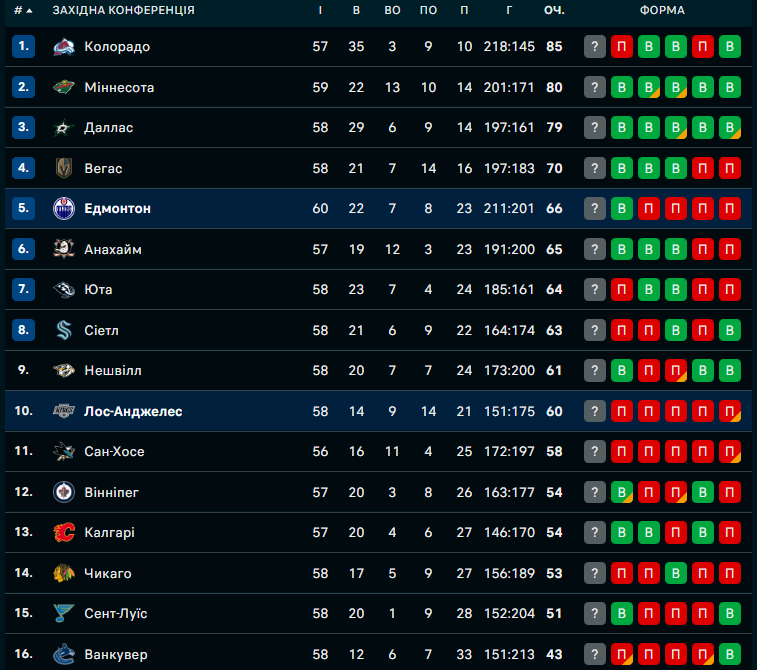This screenshot has height=670, width=757.
Task: Click the Vegas Golden Knights logo
Action: [x=64, y=168]
